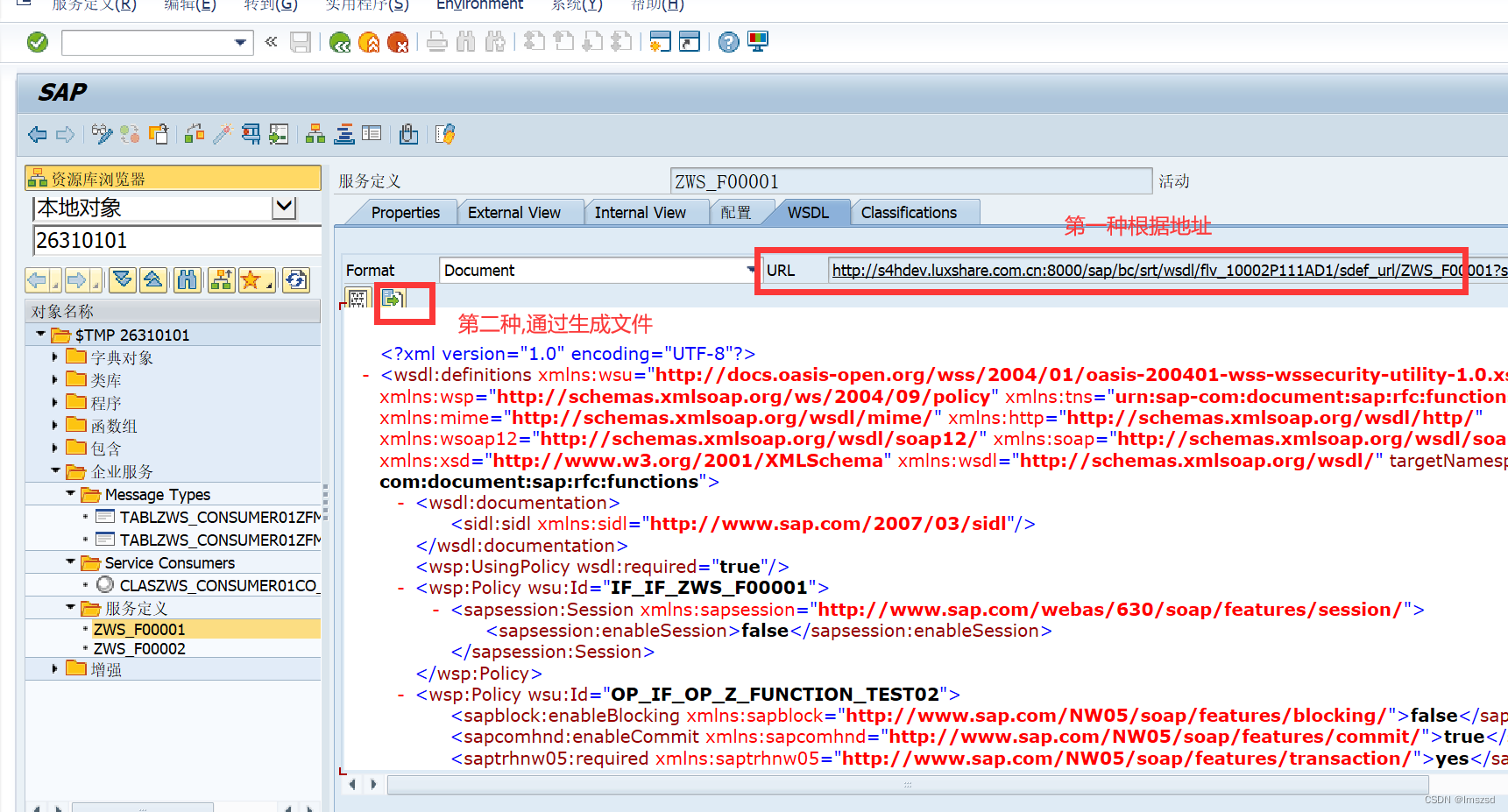
Task: Click the Generate shortcut icon
Action: (690, 42)
